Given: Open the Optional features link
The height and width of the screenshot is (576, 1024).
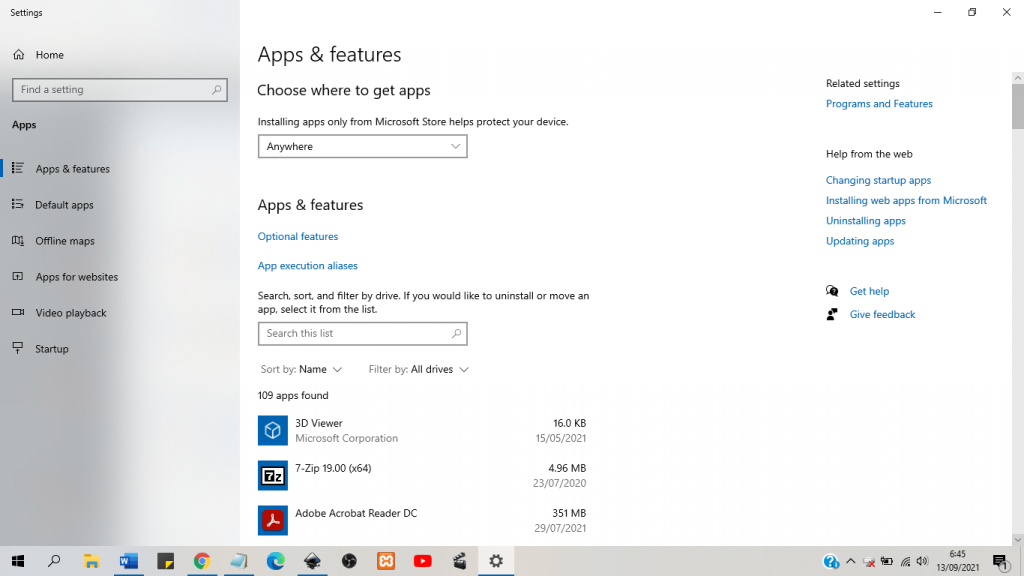Looking at the screenshot, I should coord(298,236).
